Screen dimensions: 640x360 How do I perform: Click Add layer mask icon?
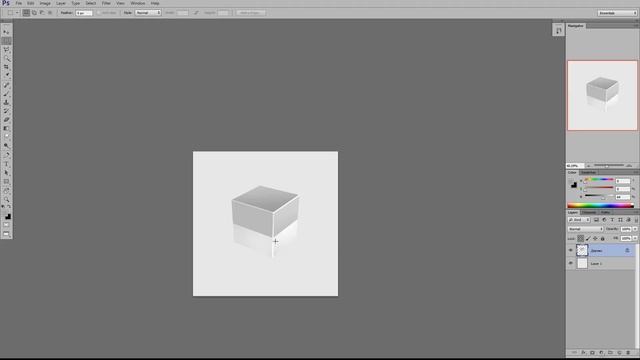[x=592, y=352]
